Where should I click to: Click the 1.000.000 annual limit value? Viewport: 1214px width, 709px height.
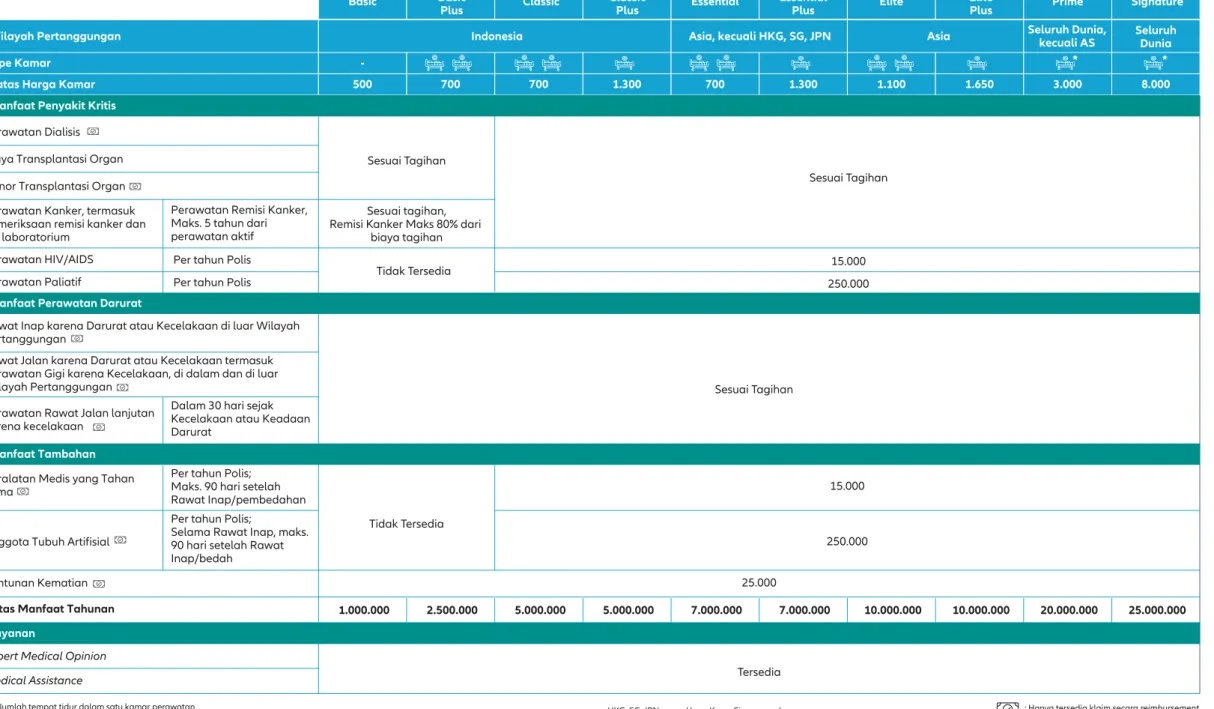(x=362, y=610)
